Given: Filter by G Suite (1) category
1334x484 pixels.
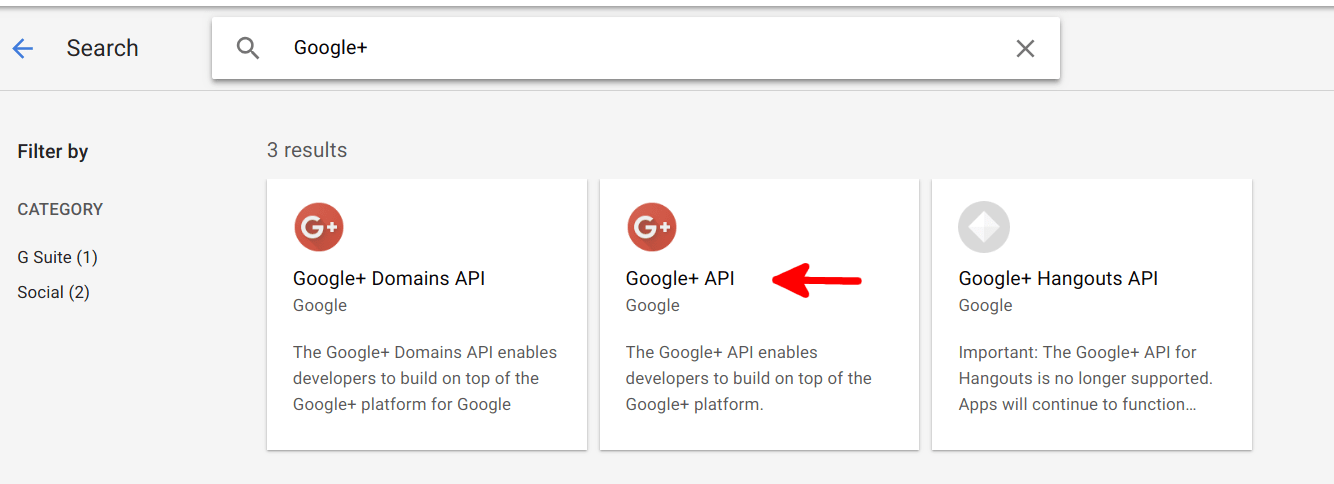Looking at the screenshot, I should click(58, 257).
